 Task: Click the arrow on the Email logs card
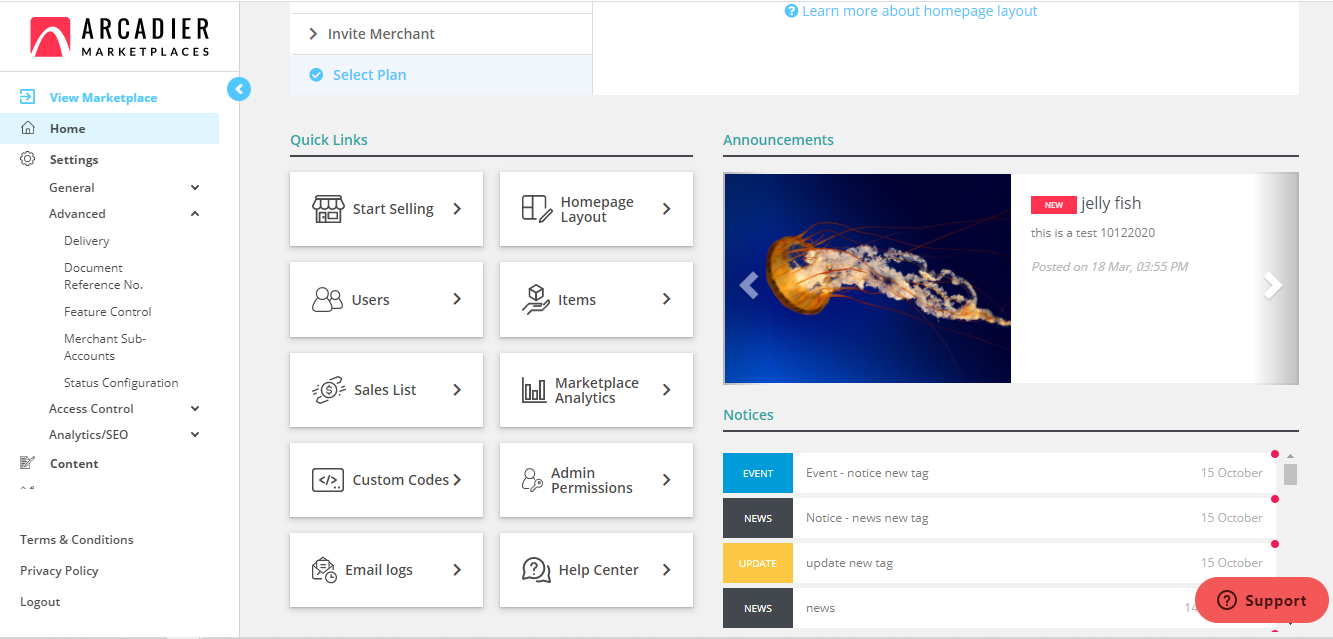(457, 570)
